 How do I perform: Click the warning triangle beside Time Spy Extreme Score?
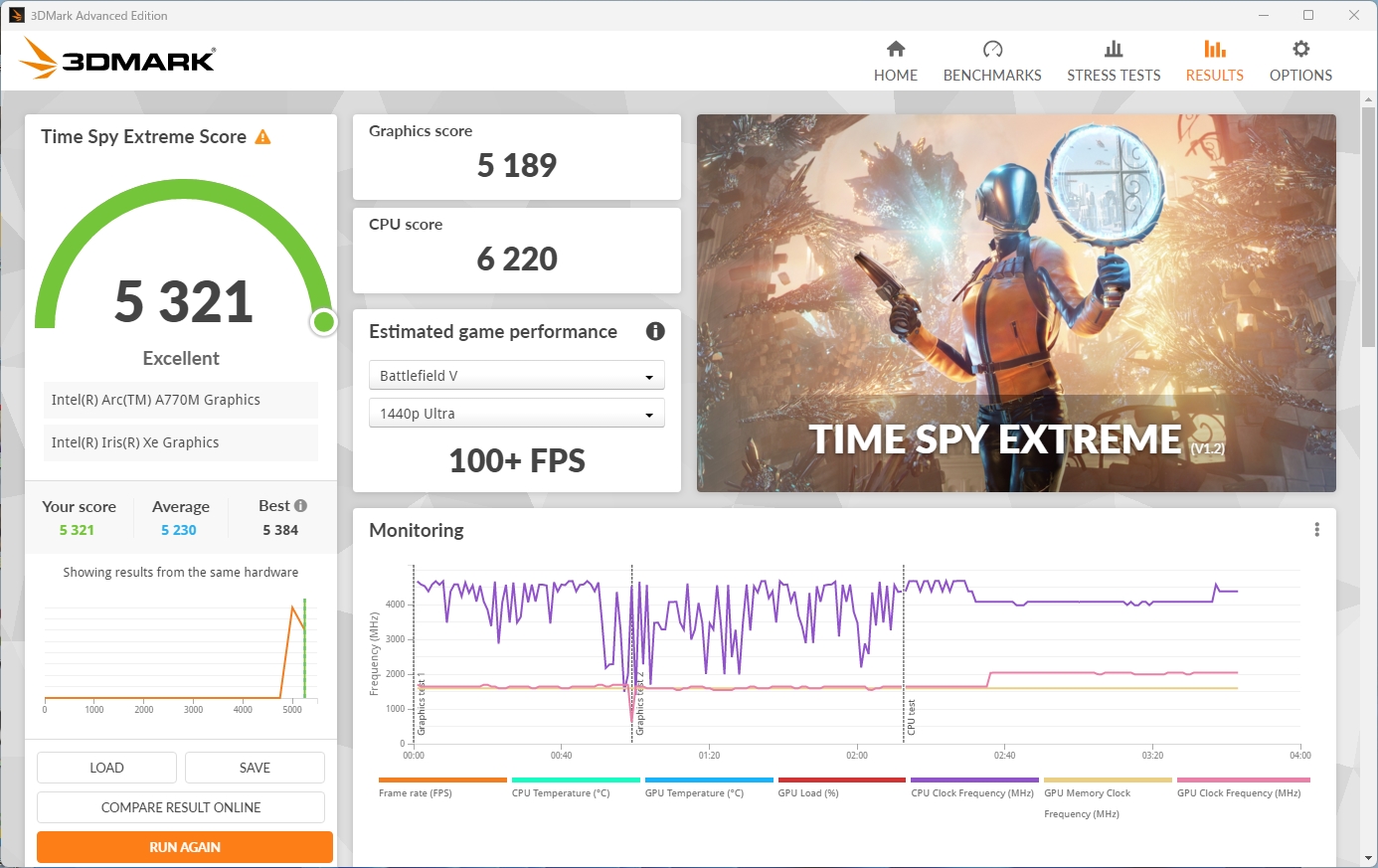click(x=262, y=137)
